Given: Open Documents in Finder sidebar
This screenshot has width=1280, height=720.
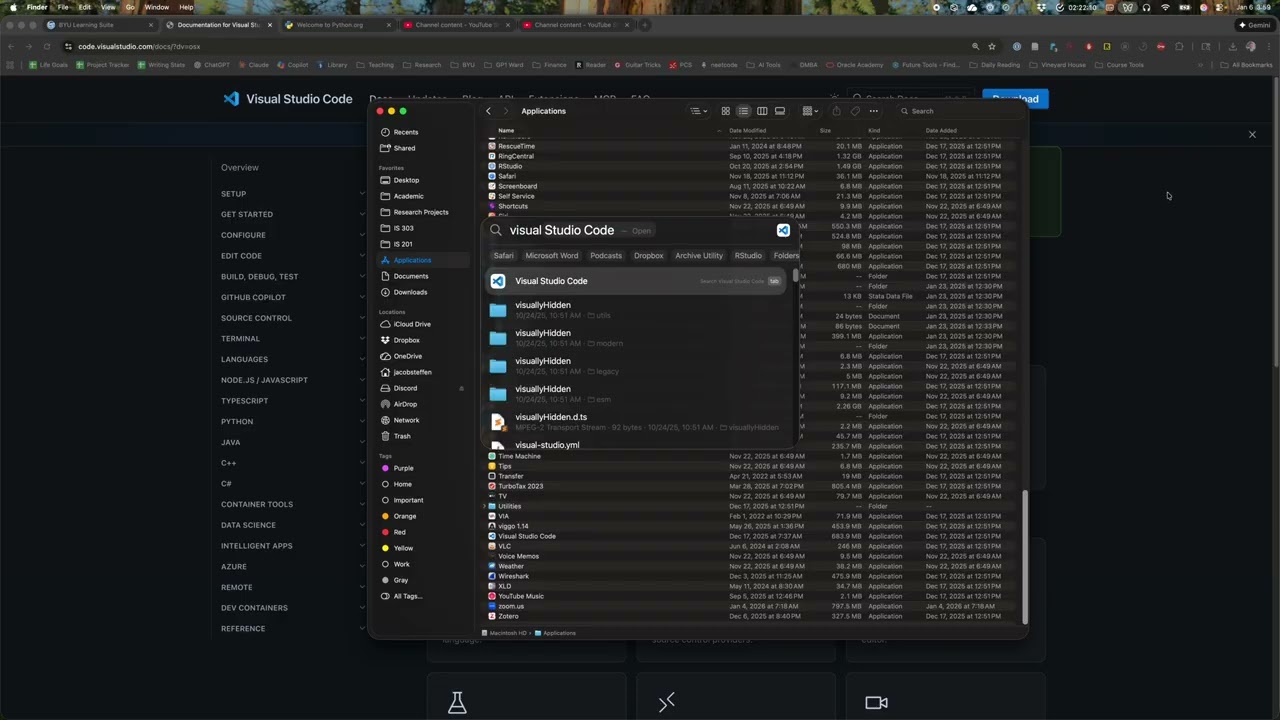Looking at the screenshot, I should 411,276.
